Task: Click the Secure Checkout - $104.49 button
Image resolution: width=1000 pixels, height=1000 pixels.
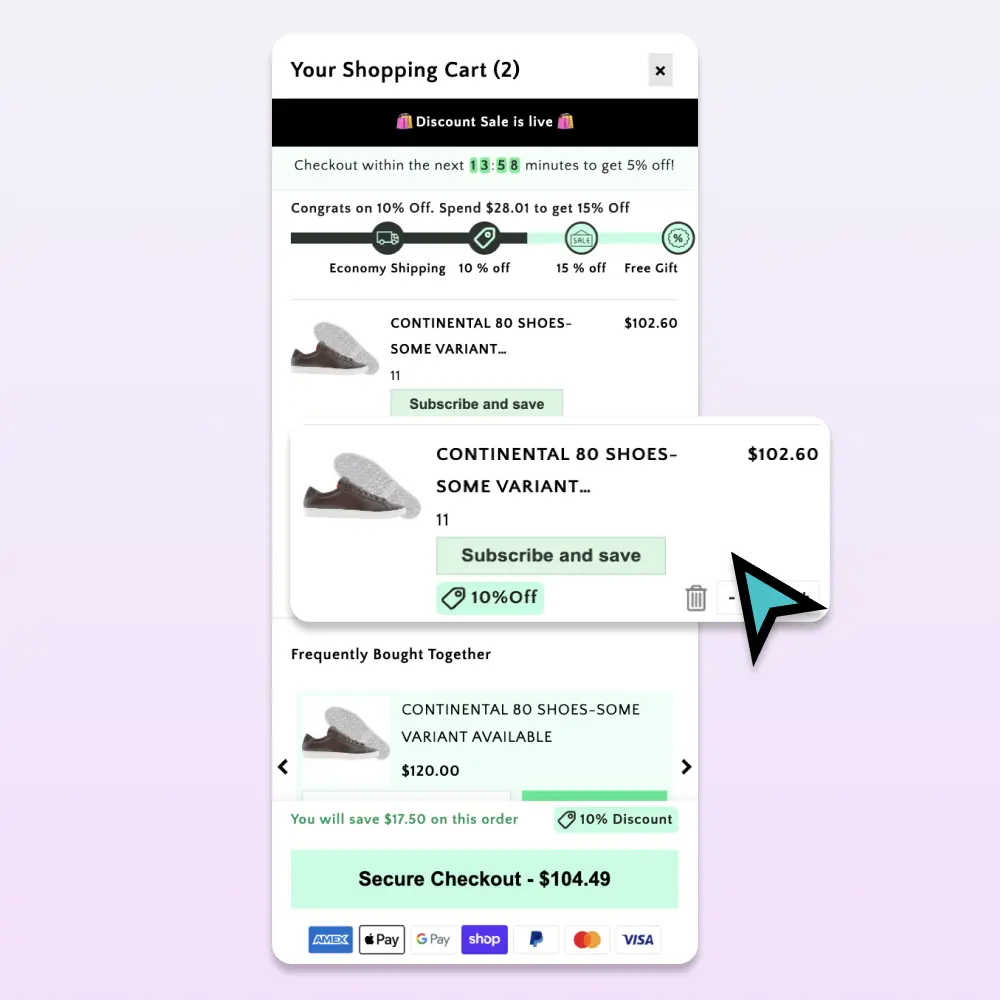Action: [485, 879]
